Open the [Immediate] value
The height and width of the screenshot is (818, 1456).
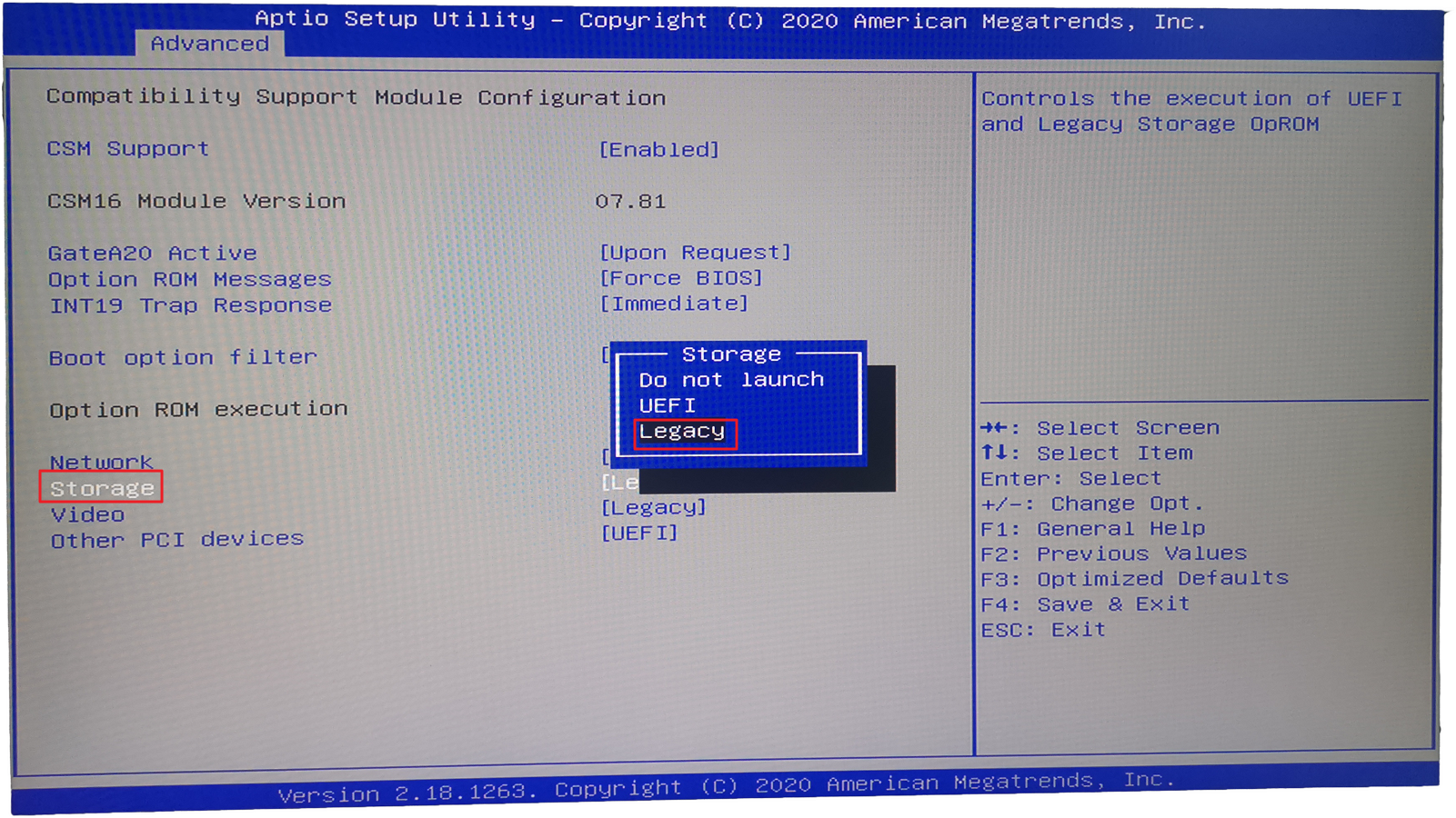click(x=674, y=303)
